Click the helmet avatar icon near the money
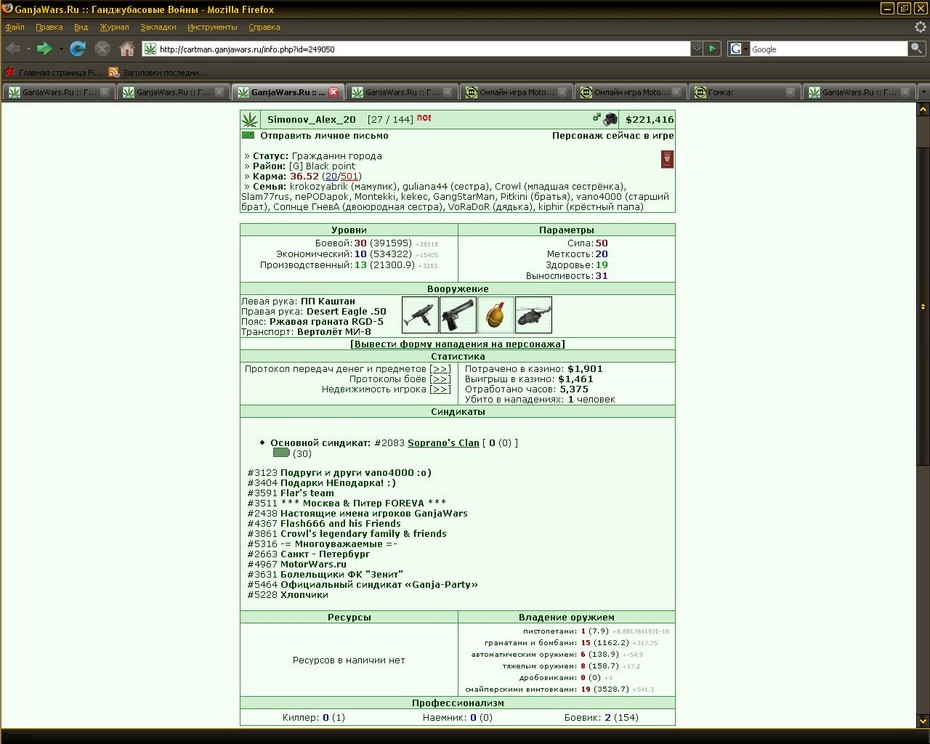The image size is (930, 744). pyautogui.click(x=610, y=119)
